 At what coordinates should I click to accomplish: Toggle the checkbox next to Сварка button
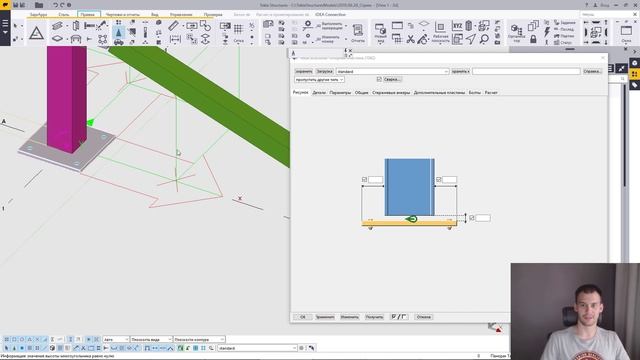pos(379,79)
